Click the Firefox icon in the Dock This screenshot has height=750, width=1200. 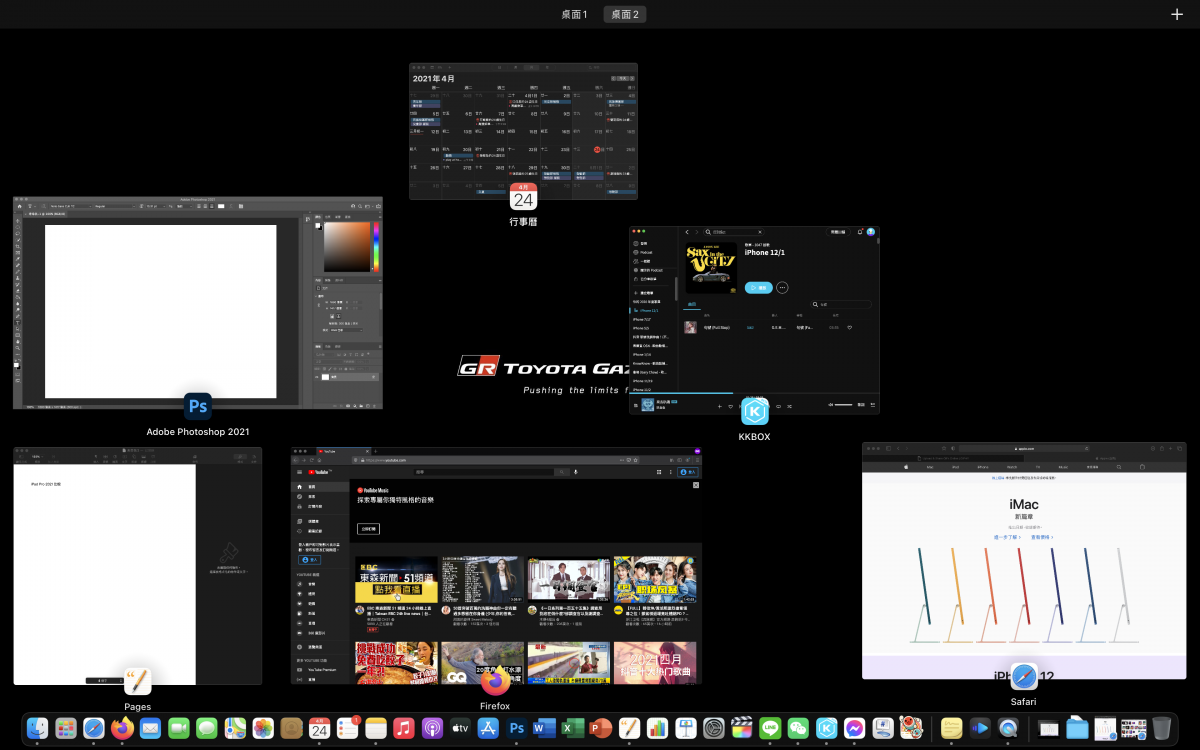[122, 729]
